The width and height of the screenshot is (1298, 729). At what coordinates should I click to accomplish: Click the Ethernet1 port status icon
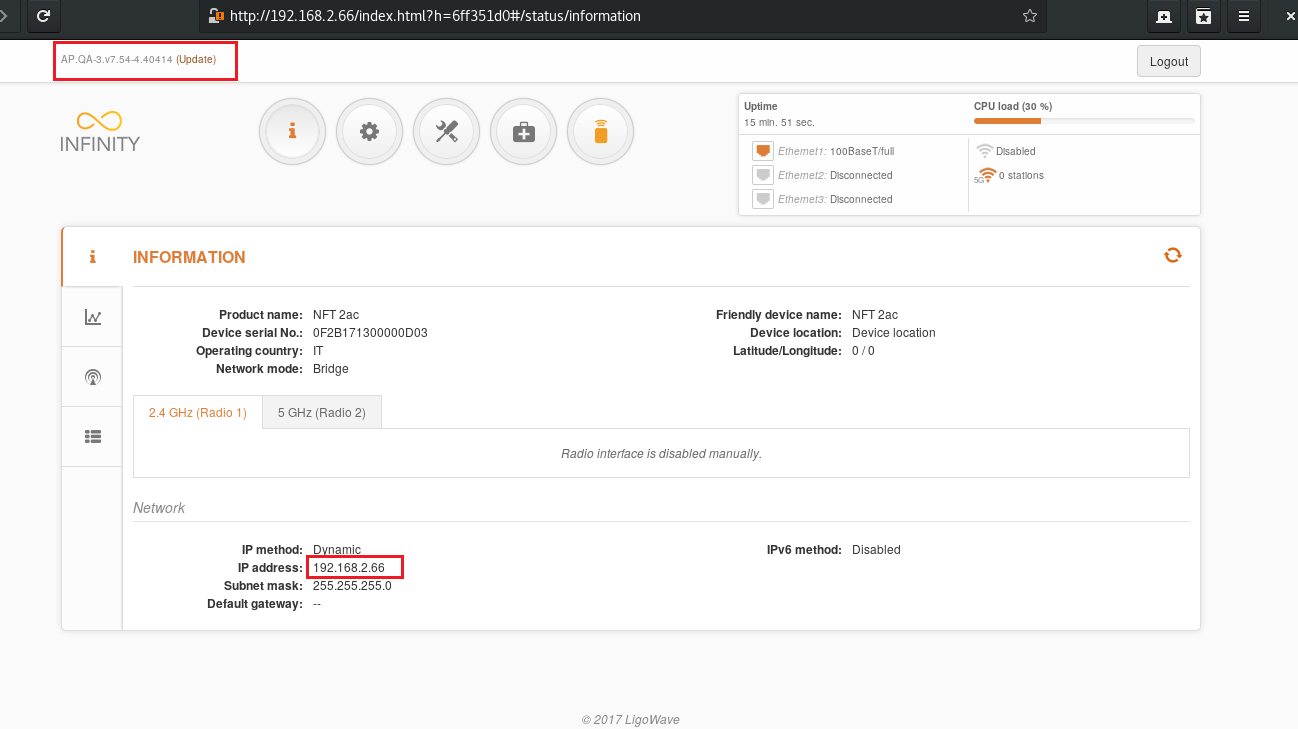(x=763, y=151)
